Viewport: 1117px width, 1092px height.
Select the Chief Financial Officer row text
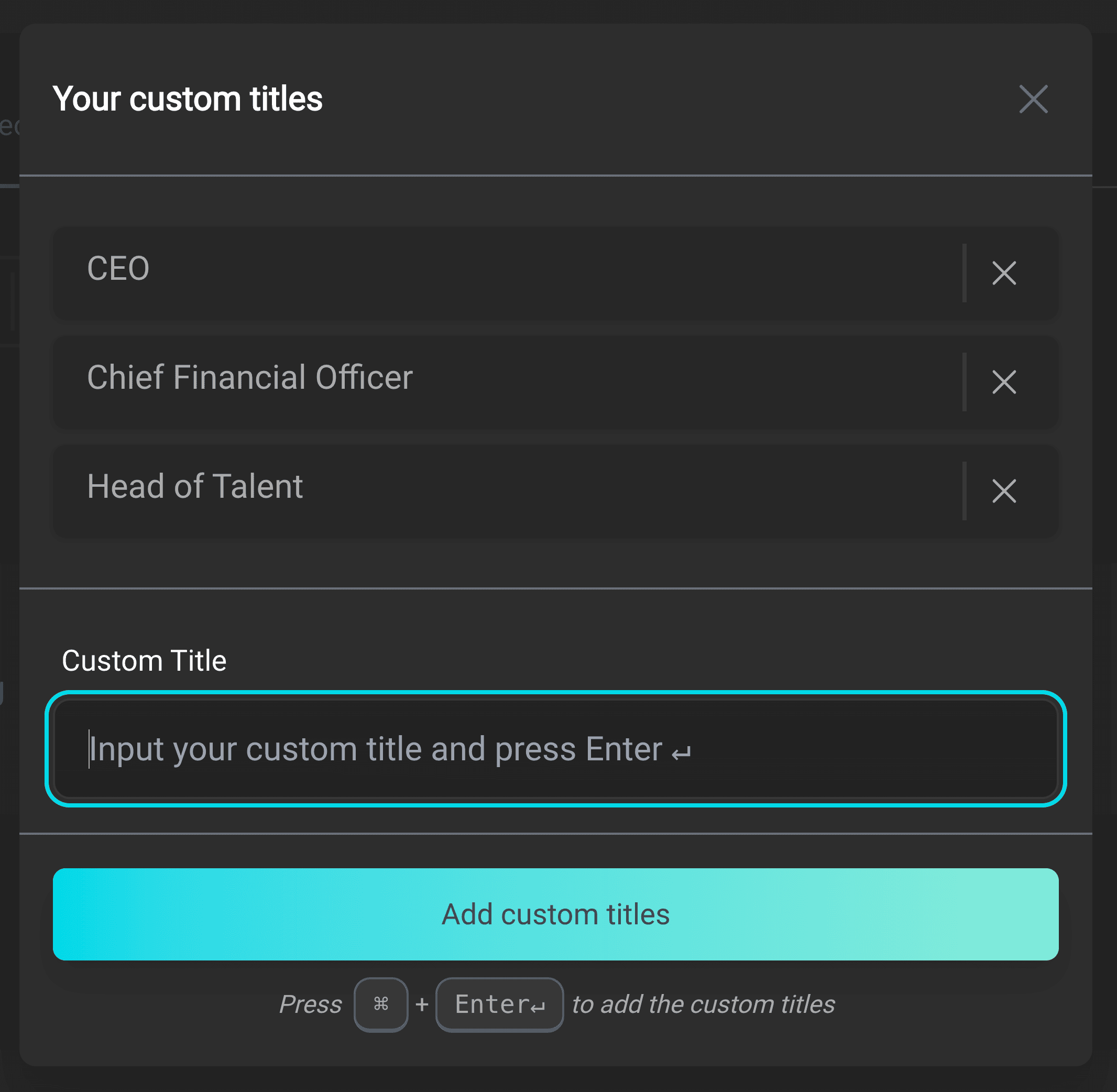pos(250,377)
